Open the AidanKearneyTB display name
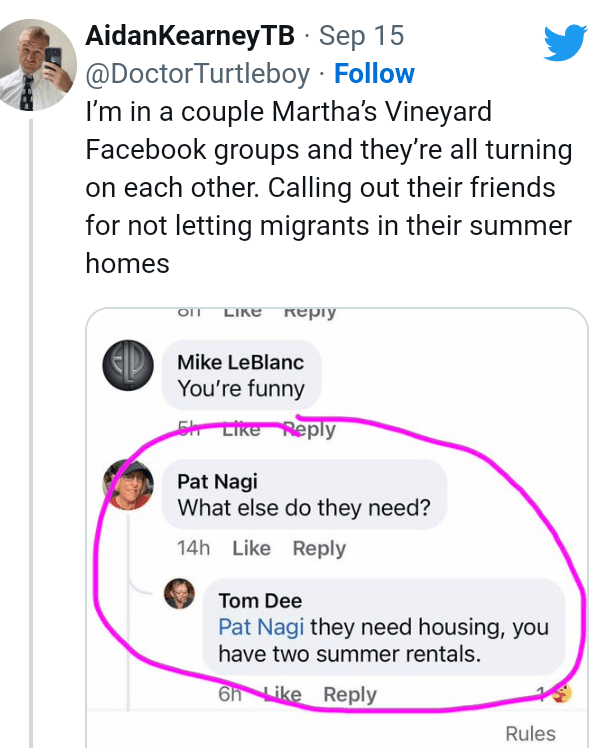 pos(191,37)
